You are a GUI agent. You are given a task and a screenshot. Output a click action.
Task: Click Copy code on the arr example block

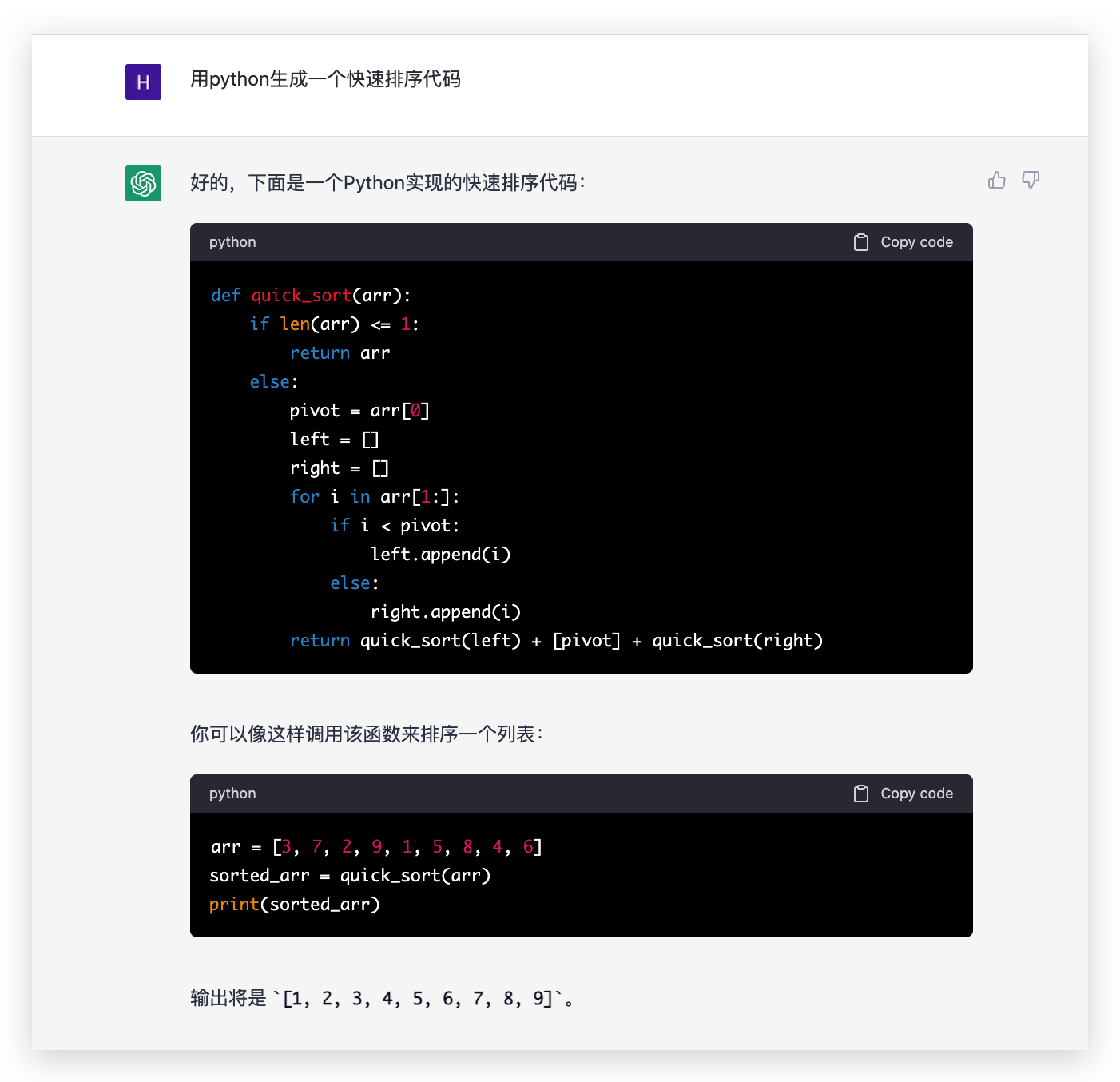click(x=915, y=793)
